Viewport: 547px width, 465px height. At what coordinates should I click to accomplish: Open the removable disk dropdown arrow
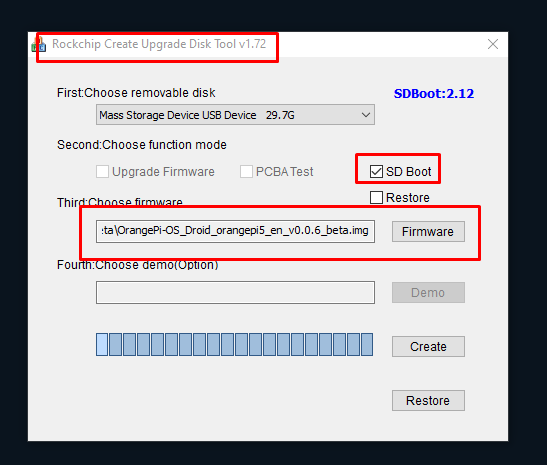click(x=366, y=115)
